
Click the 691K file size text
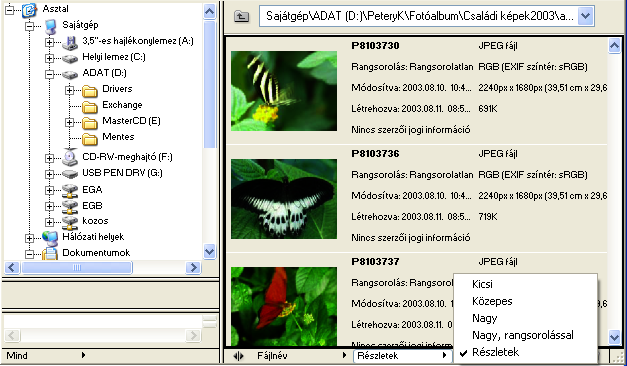pyautogui.click(x=488, y=109)
